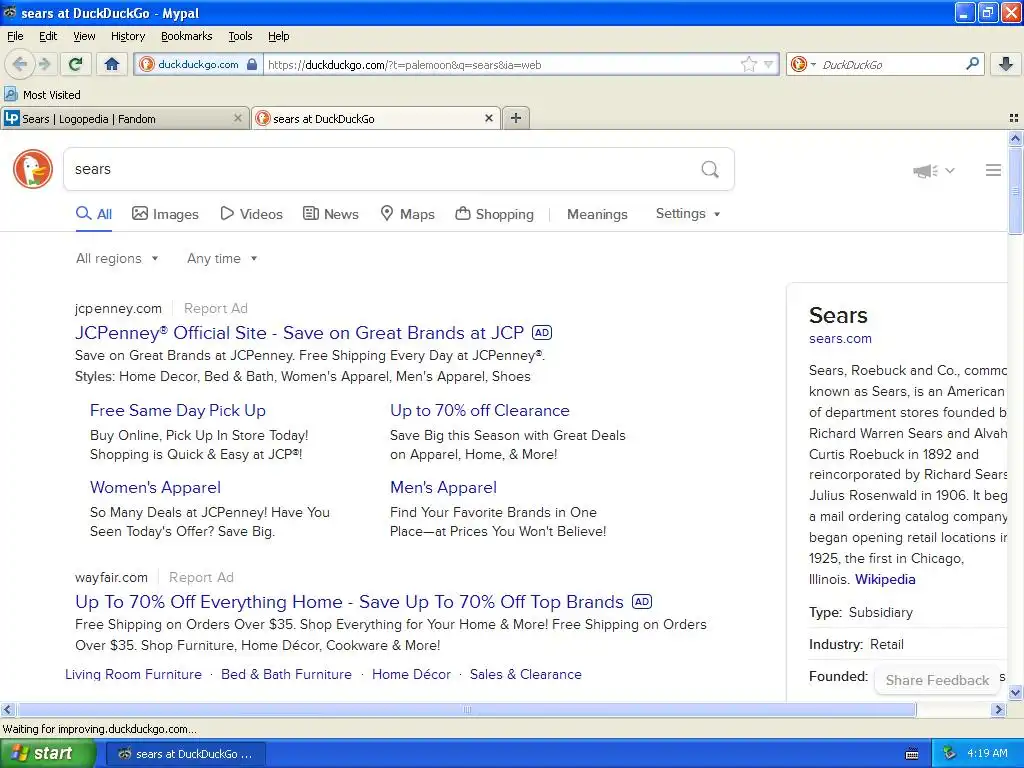The height and width of the screenshot is (768, 1024).
Task: Open the Wikipedia source link
Action: pyautogui.click(x=885, y=579)
